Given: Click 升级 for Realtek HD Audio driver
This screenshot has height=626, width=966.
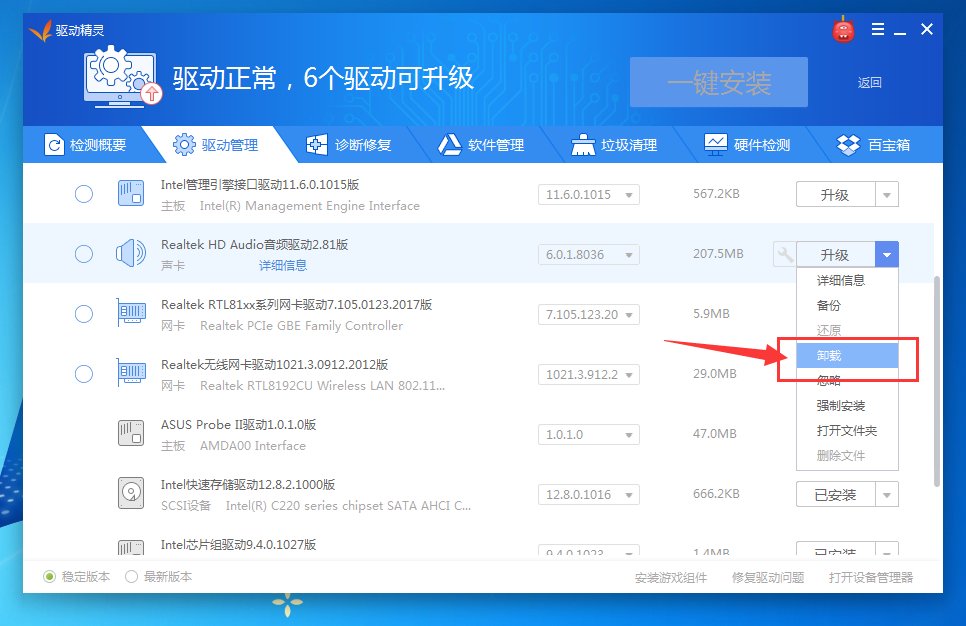Looking at the screenshot, I should point(835,254).
